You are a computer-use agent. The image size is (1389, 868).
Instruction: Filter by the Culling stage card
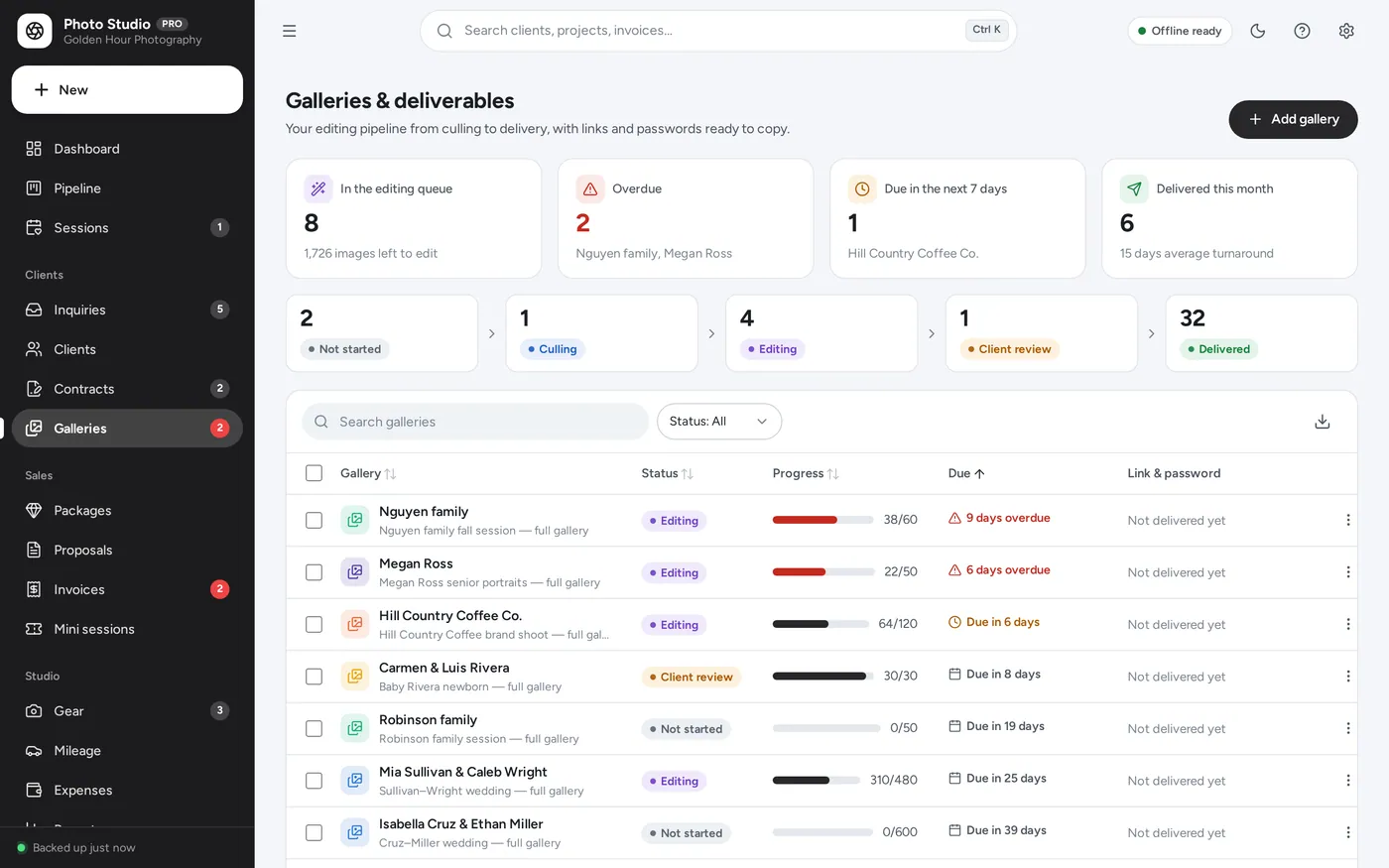601,333
